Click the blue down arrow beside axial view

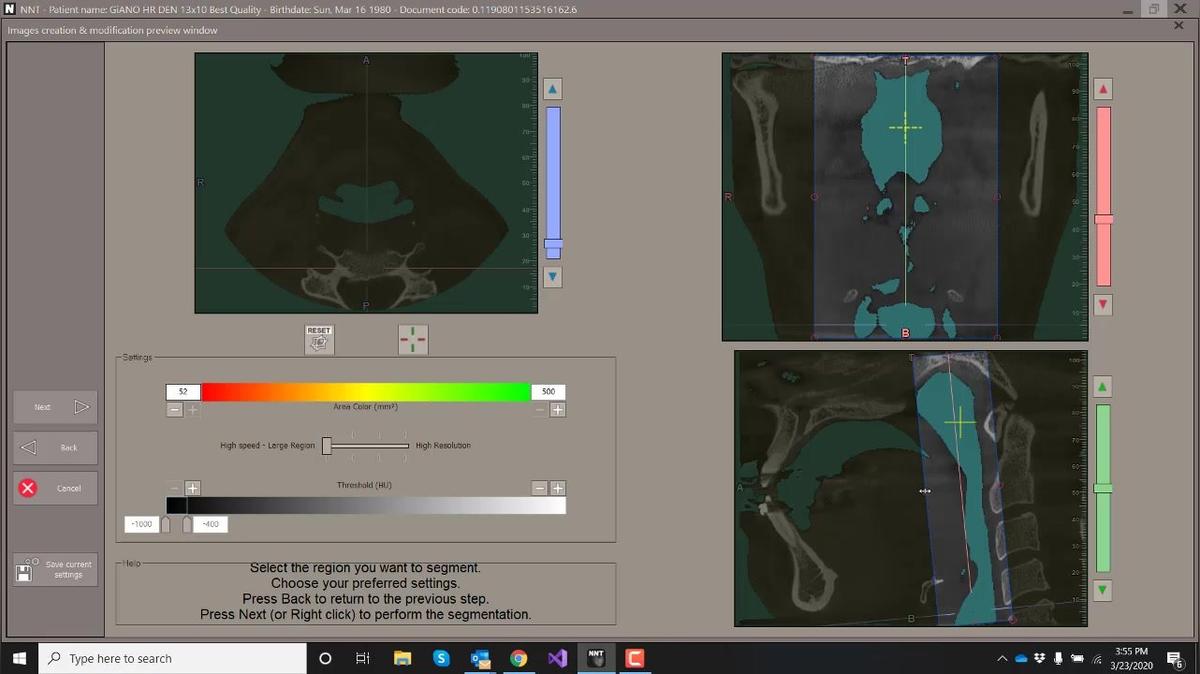tap(552, 276)
